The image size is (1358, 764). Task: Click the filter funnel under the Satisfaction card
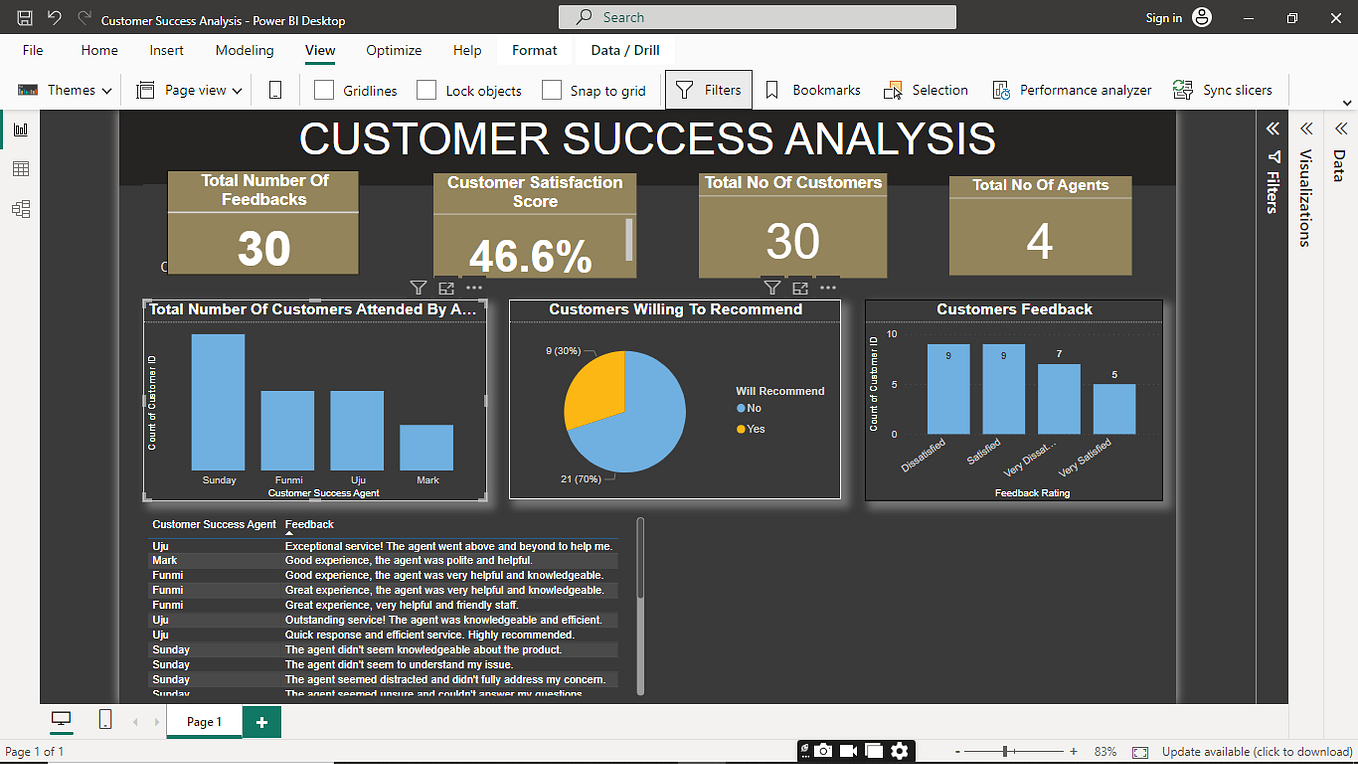coord(418,287)
